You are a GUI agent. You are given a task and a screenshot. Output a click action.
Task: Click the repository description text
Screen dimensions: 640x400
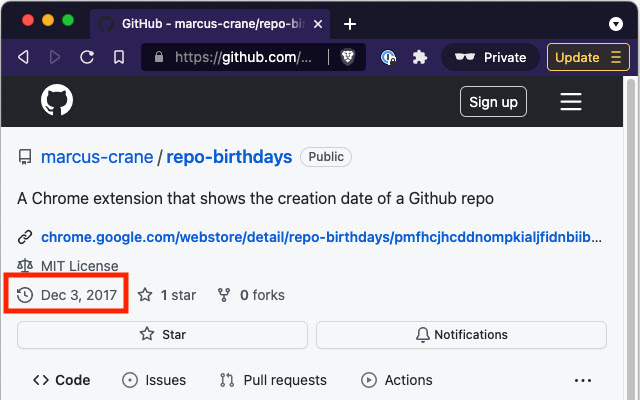pos(256,199)
